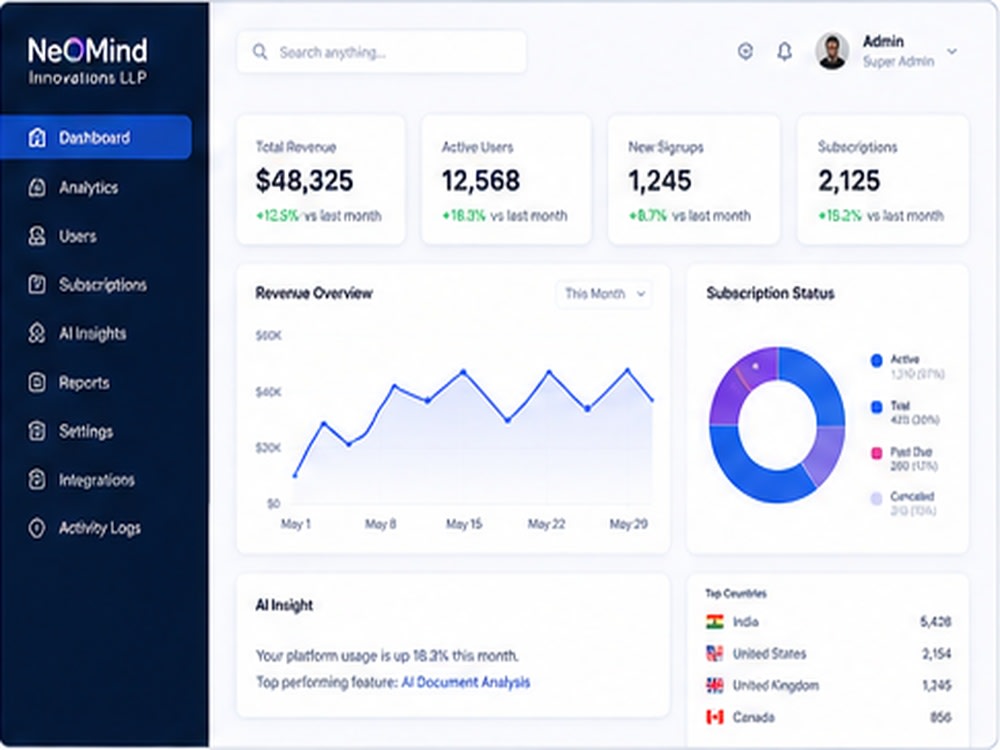The image size is (1000, 750).
Task: Click the United Kingdom row label
Action: (776, 686)
